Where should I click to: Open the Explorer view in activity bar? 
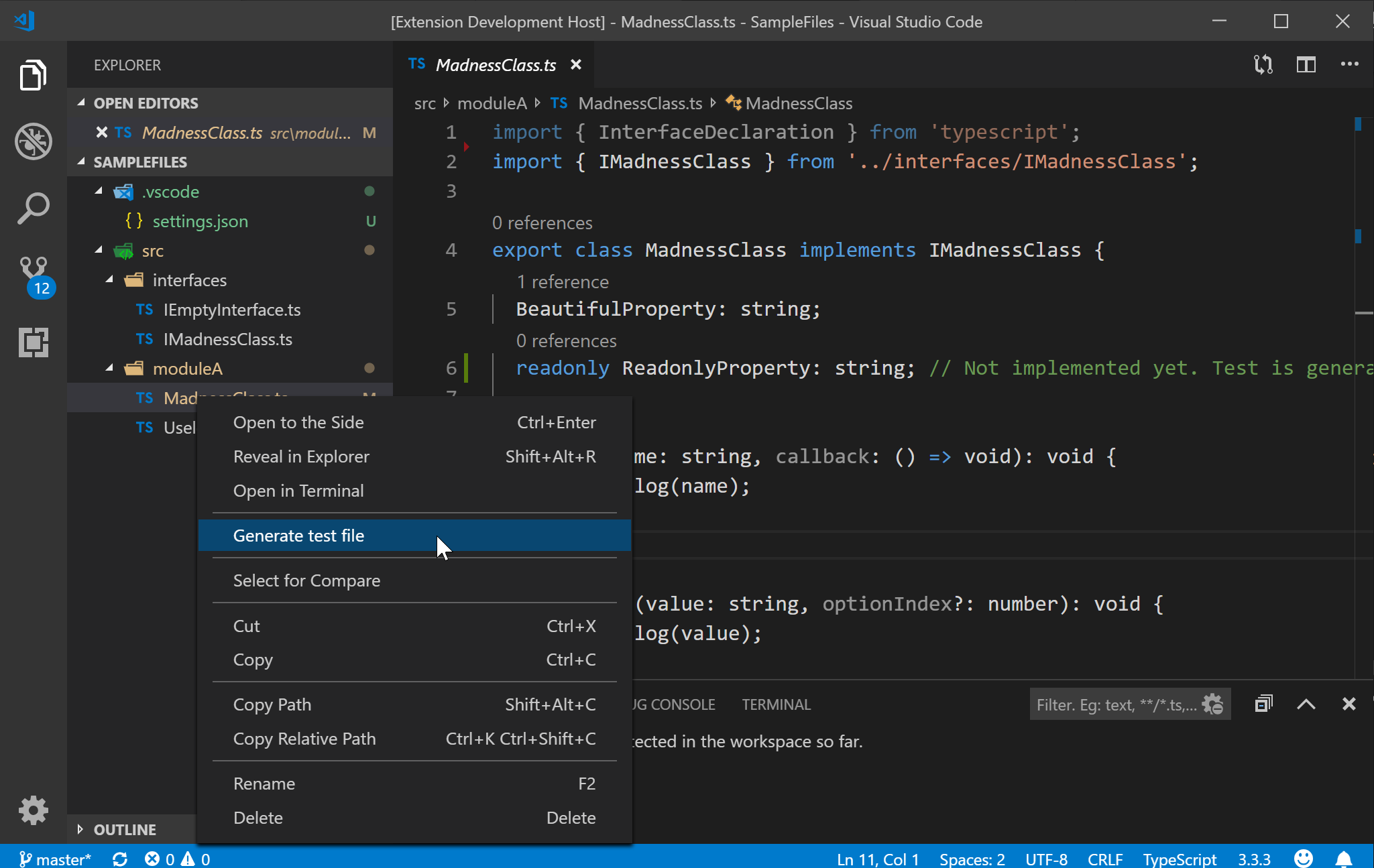point(33,74)
